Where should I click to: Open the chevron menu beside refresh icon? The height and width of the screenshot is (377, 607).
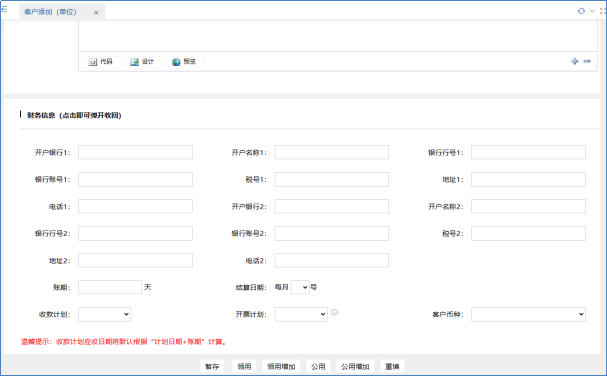tap(592, 11)
